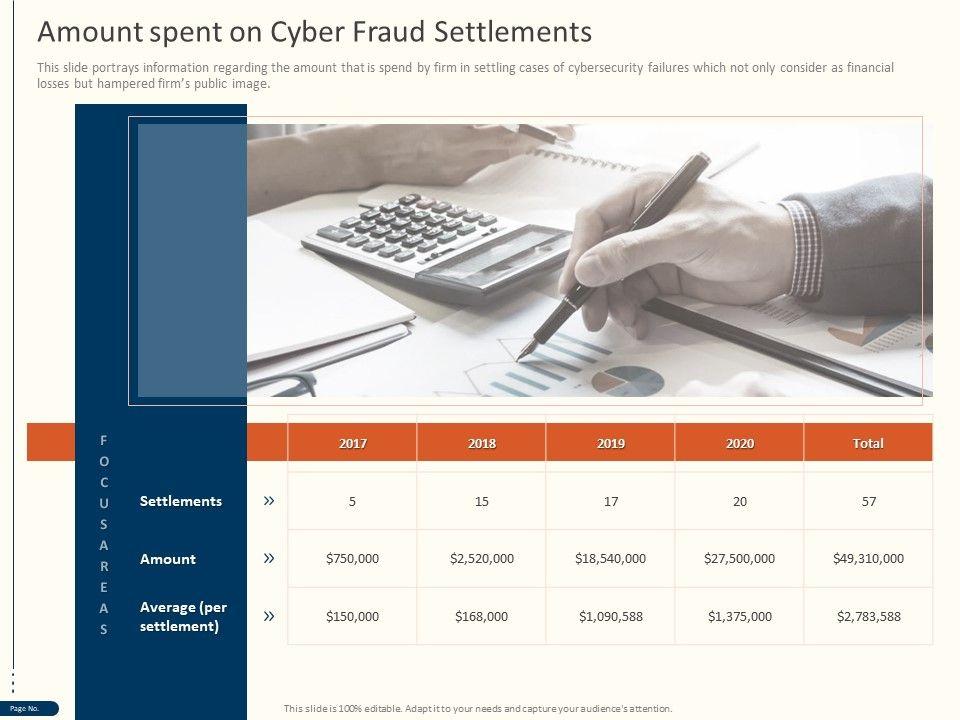The height and width of the screenshot is (720, 960).
Task: Select the Total column header
Action: click(x=868, y=443)
